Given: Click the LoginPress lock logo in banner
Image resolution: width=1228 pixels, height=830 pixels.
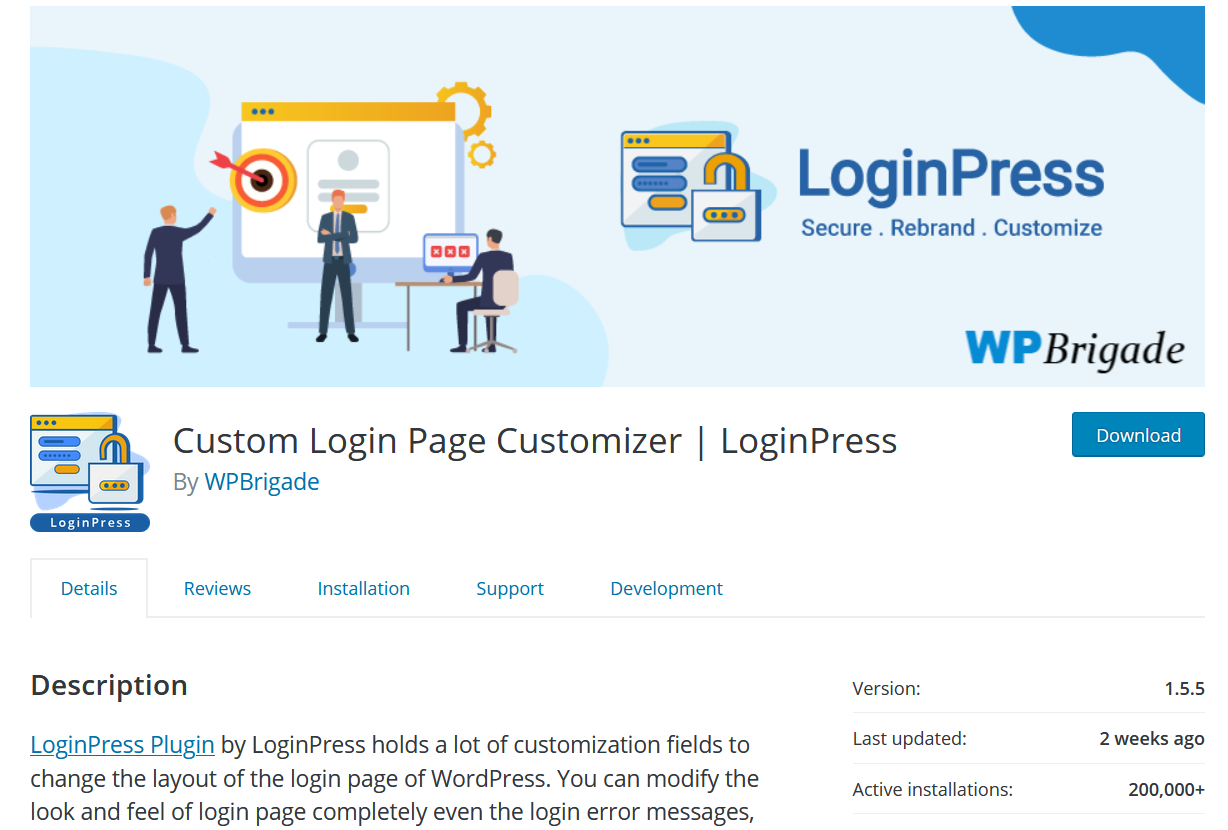Looking at the screenshot, I should [692, 186].
